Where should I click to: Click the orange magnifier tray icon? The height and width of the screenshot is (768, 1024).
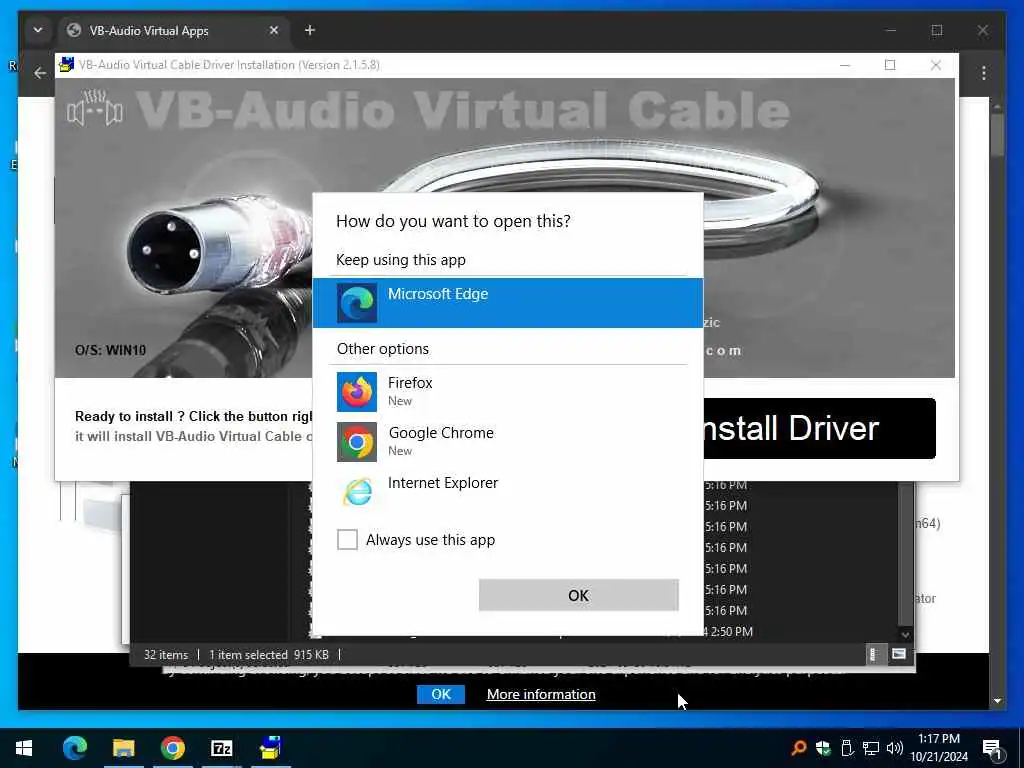point(799,748)
